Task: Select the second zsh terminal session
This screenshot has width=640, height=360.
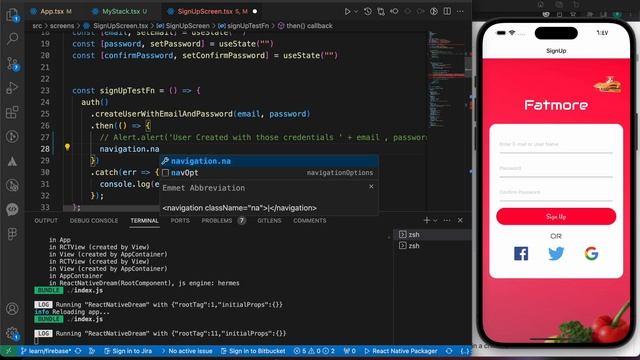Action: tap(433, 246)
